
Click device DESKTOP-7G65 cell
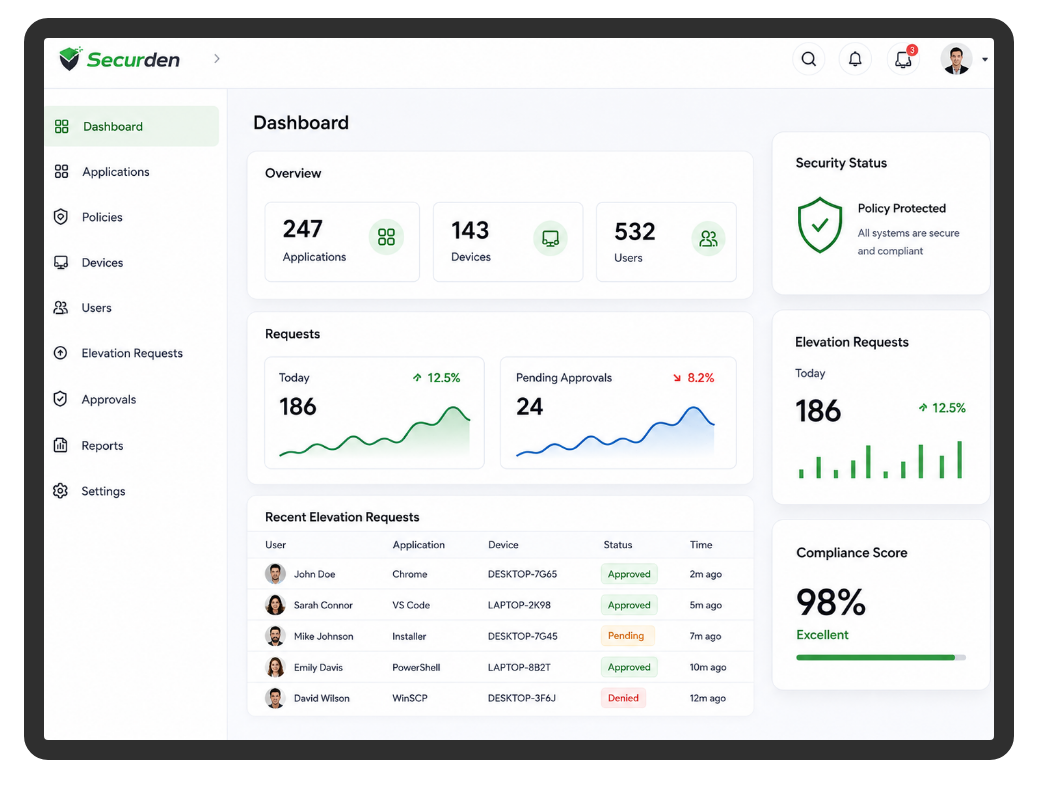pos(522,574)
